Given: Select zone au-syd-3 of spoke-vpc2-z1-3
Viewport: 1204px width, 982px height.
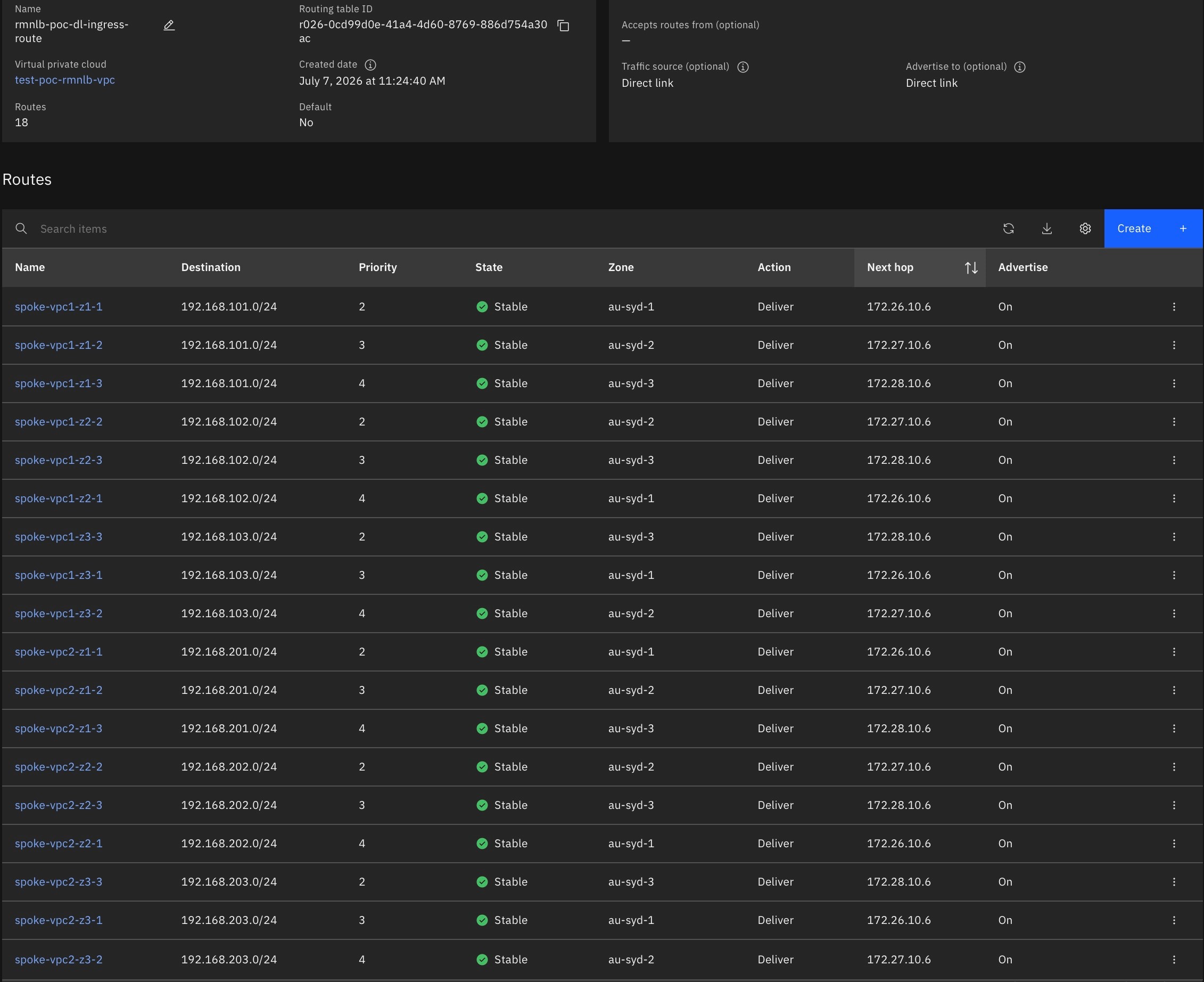Looking at the screenshot, I should click(631, 729).
